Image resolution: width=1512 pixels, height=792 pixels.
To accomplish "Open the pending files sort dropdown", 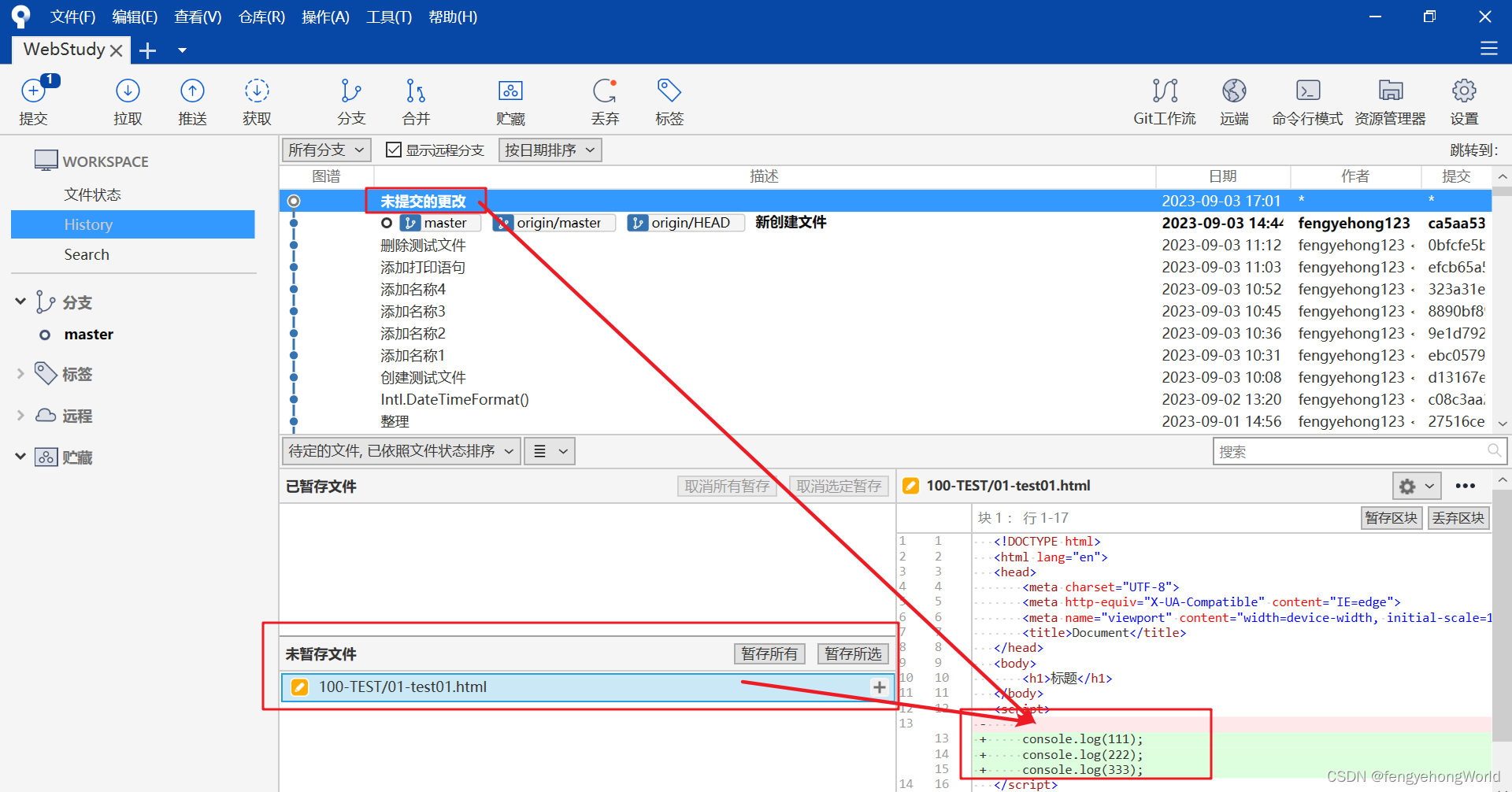I will click(x=401, y=451).
